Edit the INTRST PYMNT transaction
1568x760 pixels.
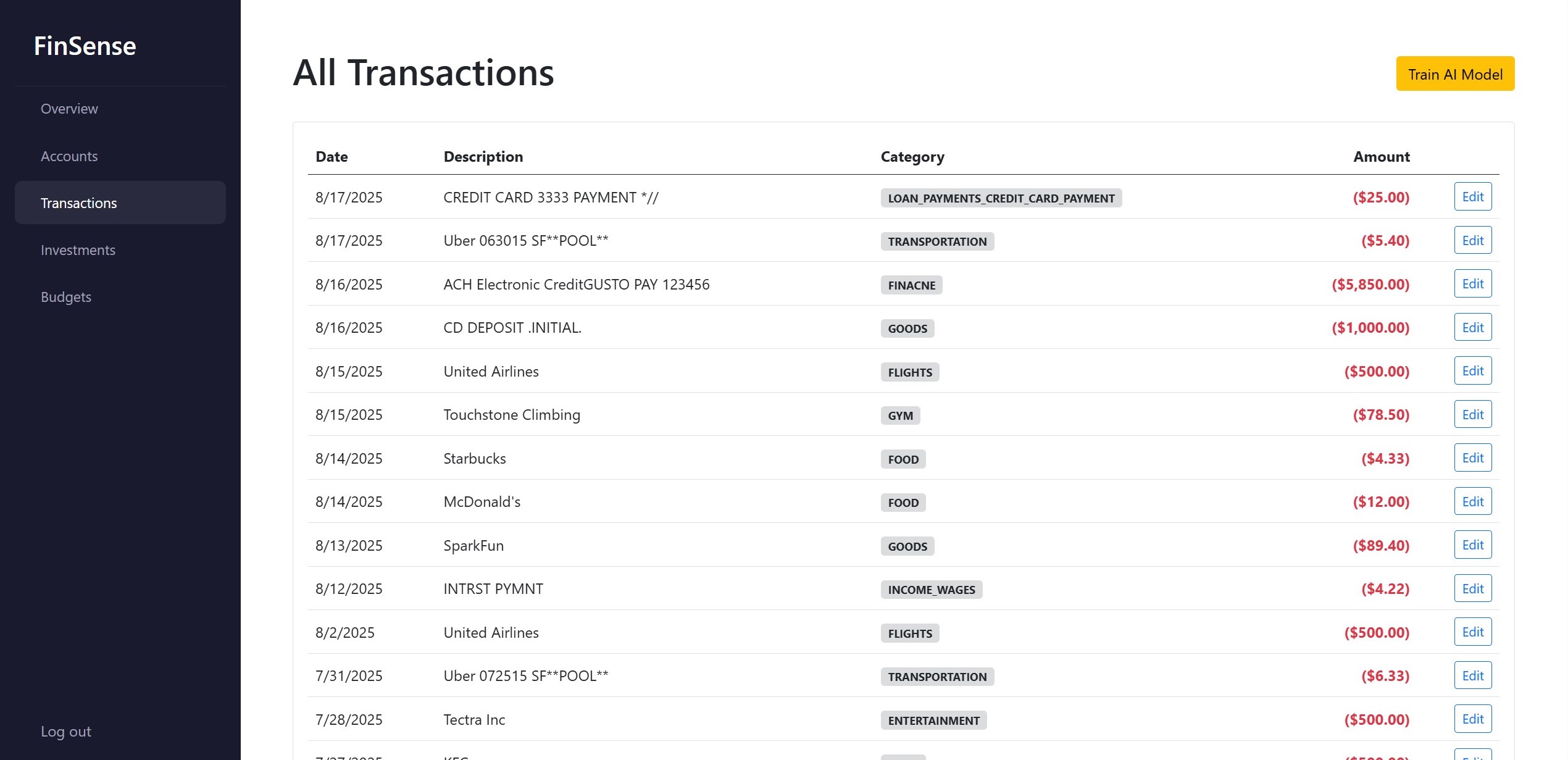(x=1472, y=588)
